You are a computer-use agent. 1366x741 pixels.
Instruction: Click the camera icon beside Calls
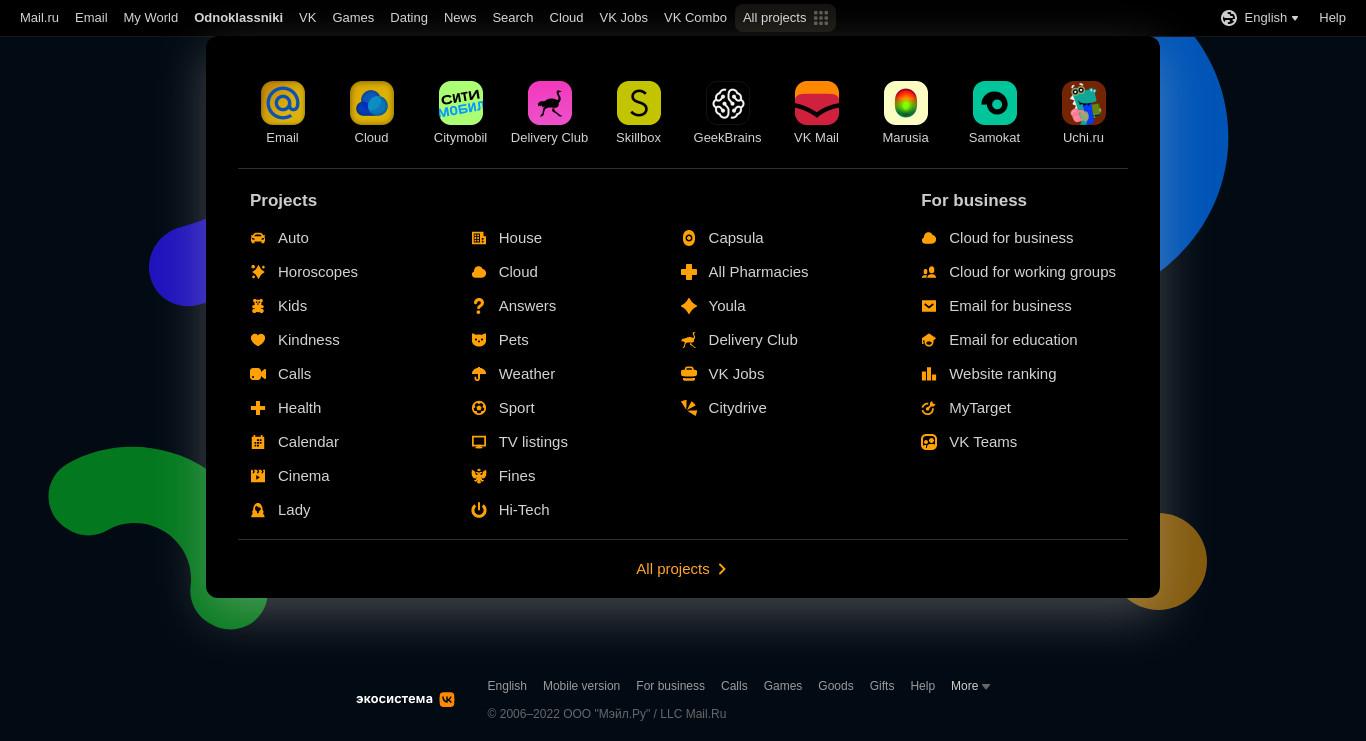(x=258, y=374)
